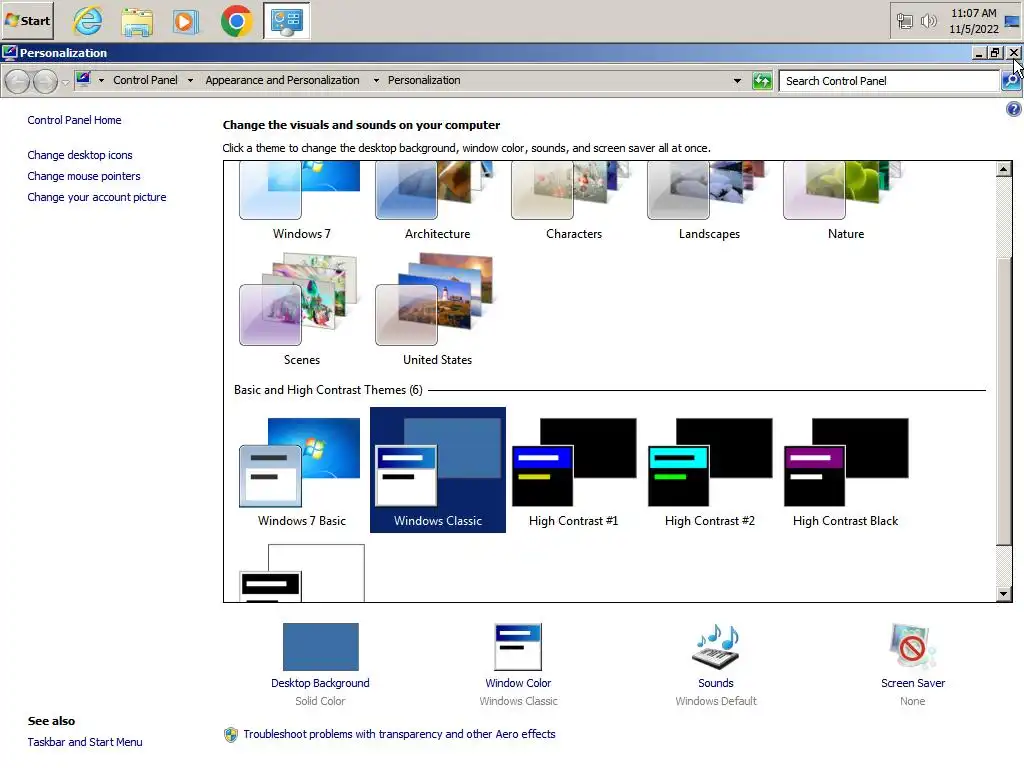This screenshot has width=1024, height=768.
Task: Select the United States theme
Action: click(x=437, y=310)
